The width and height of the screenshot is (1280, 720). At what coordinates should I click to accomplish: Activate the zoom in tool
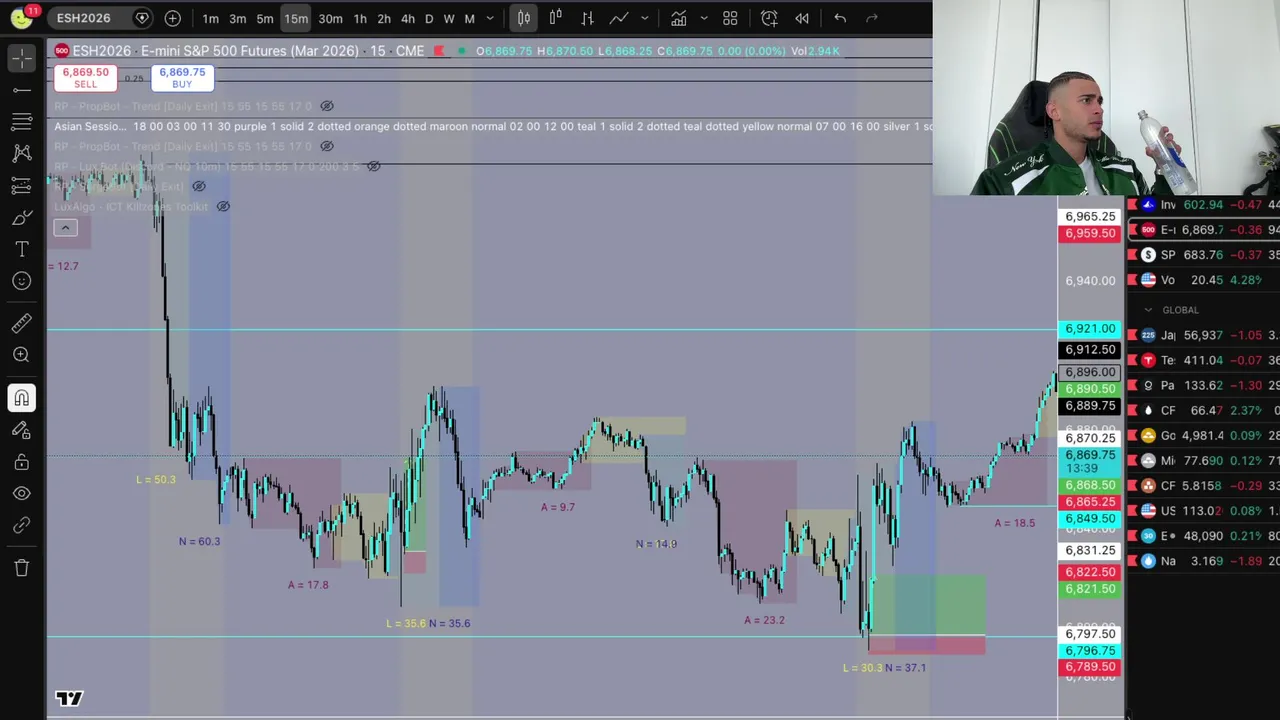click(x=21, y=355)
